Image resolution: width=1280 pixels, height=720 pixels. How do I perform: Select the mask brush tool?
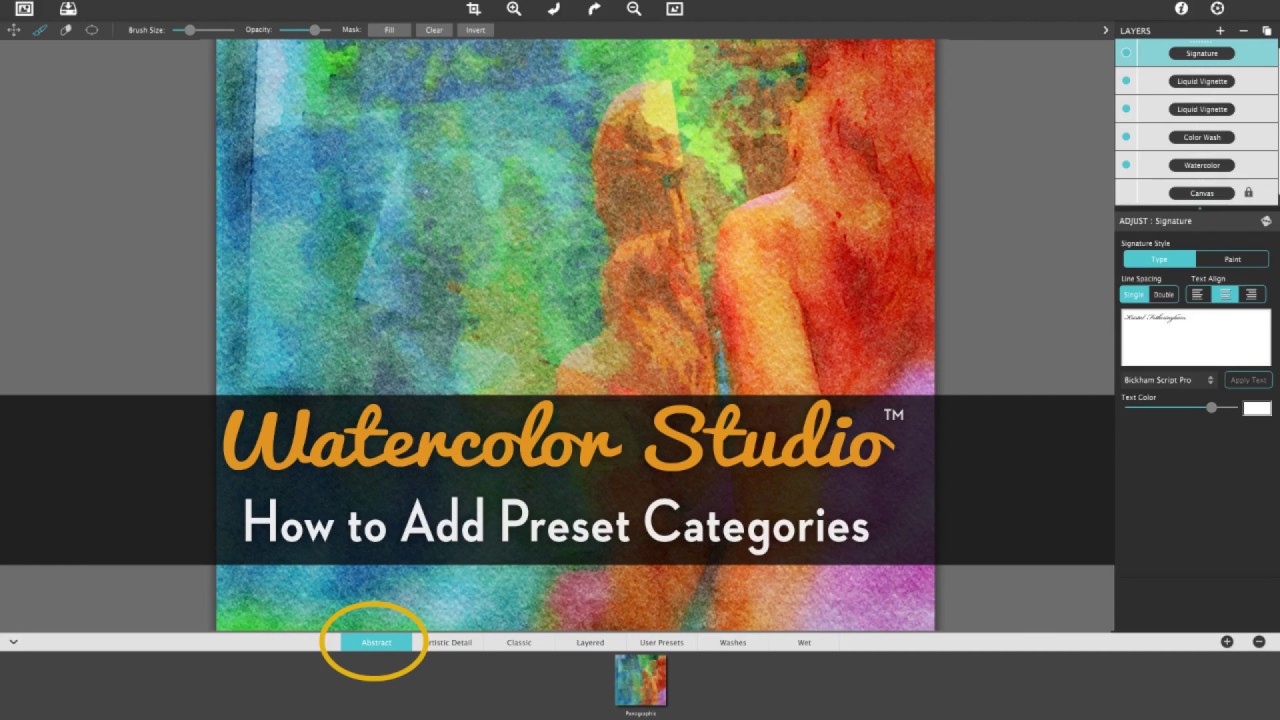click(x=40, y=30)
